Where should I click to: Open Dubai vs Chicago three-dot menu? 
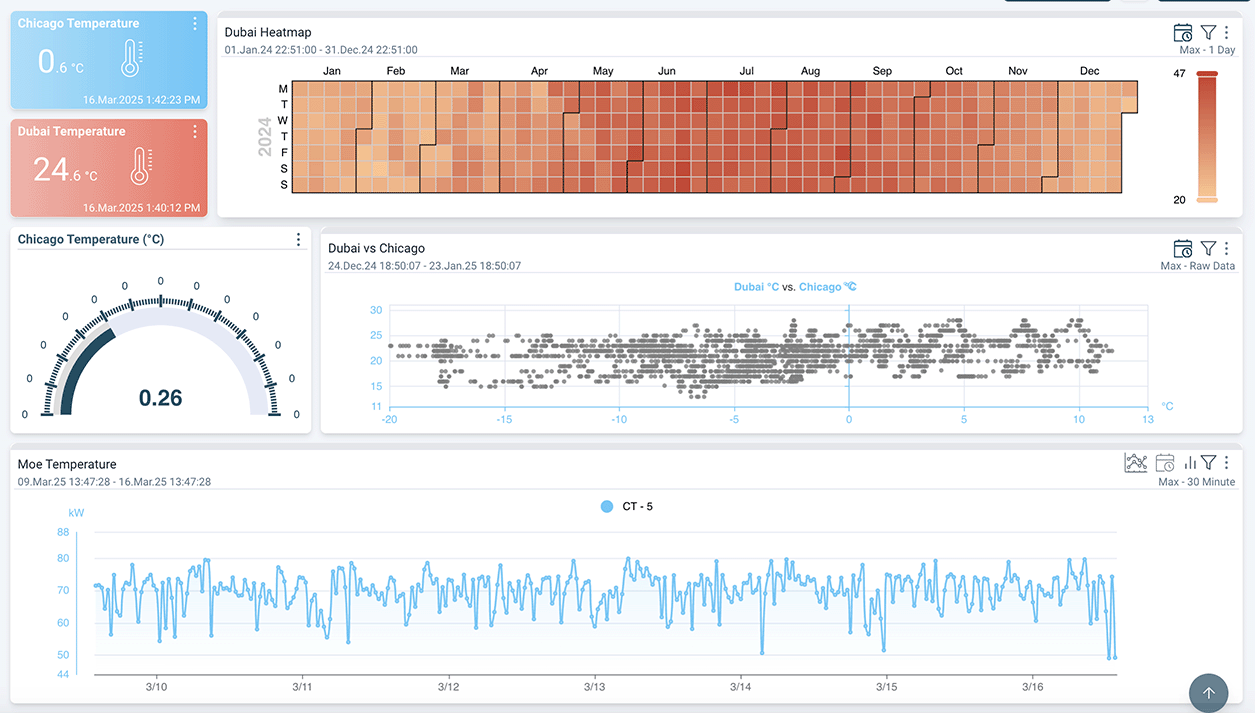[1227, 248]
